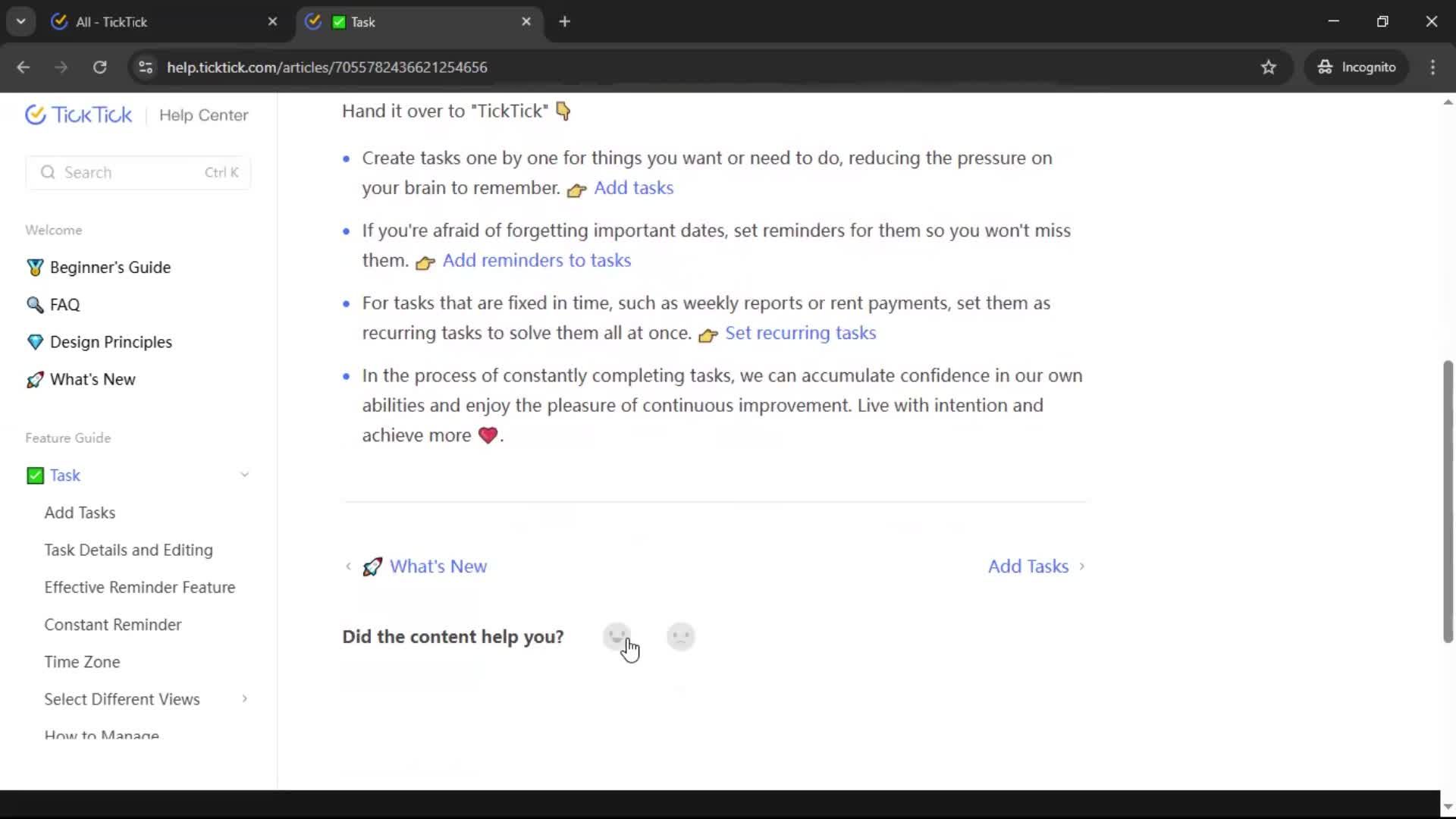Bookmark this page with star icon
1456x819 pixels.
tap(1268, 67)
